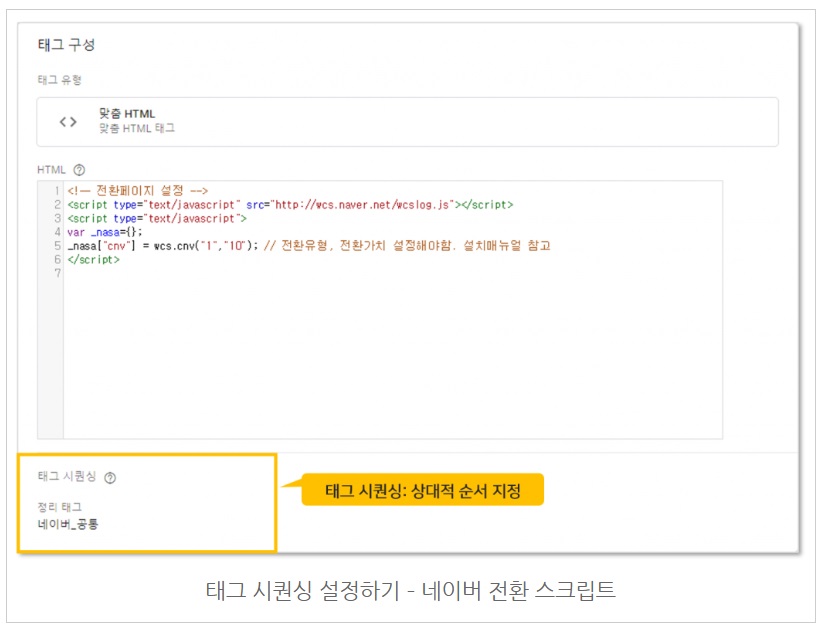Click the 전환페이지 설정 comment line
This screenshot has height=628, width=821.
click(138, 191)
